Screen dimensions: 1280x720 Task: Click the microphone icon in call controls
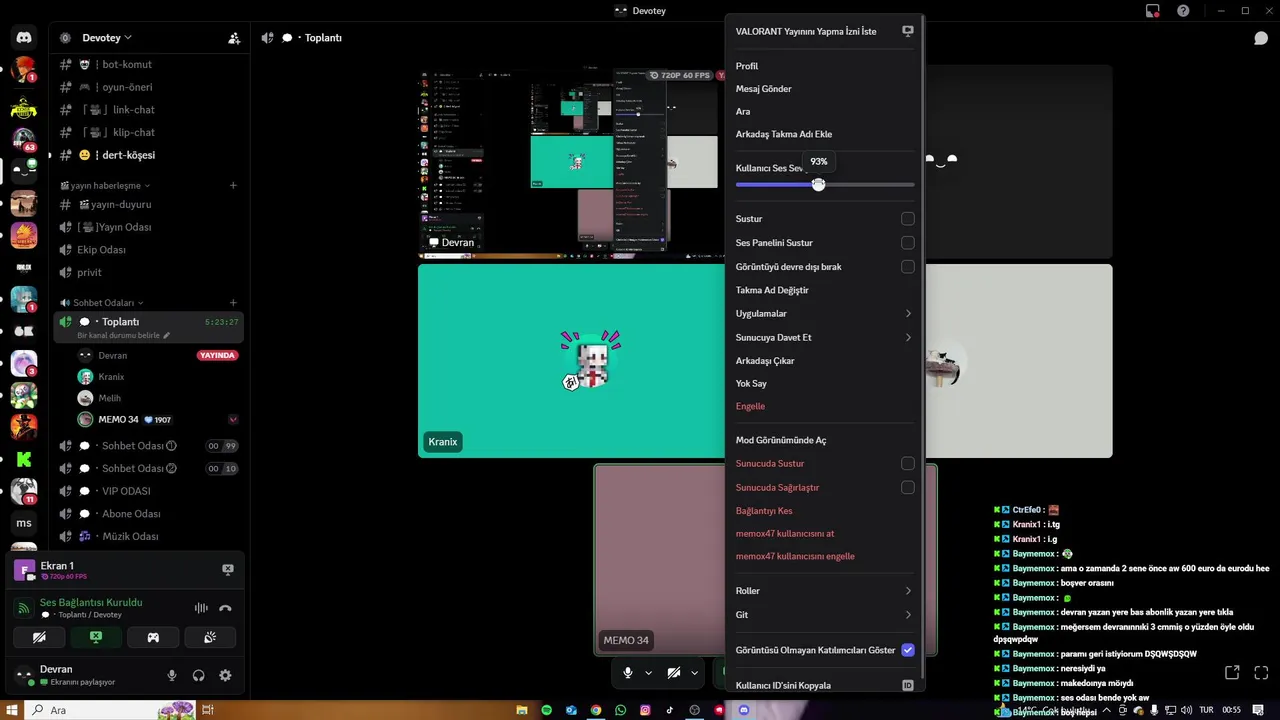(628, 673)
